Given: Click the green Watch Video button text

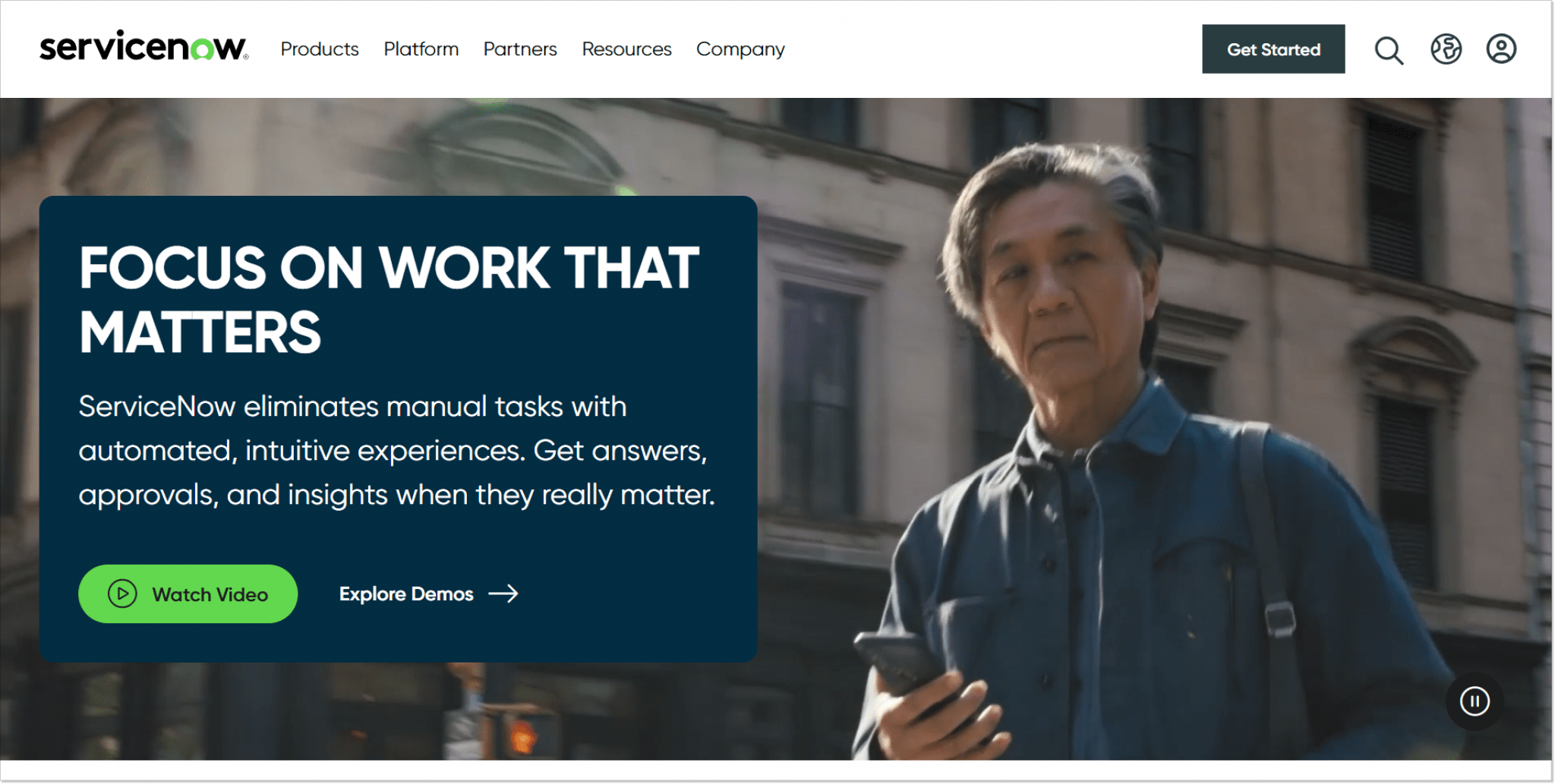Looking at the screenshot, I should coord(210,594).
